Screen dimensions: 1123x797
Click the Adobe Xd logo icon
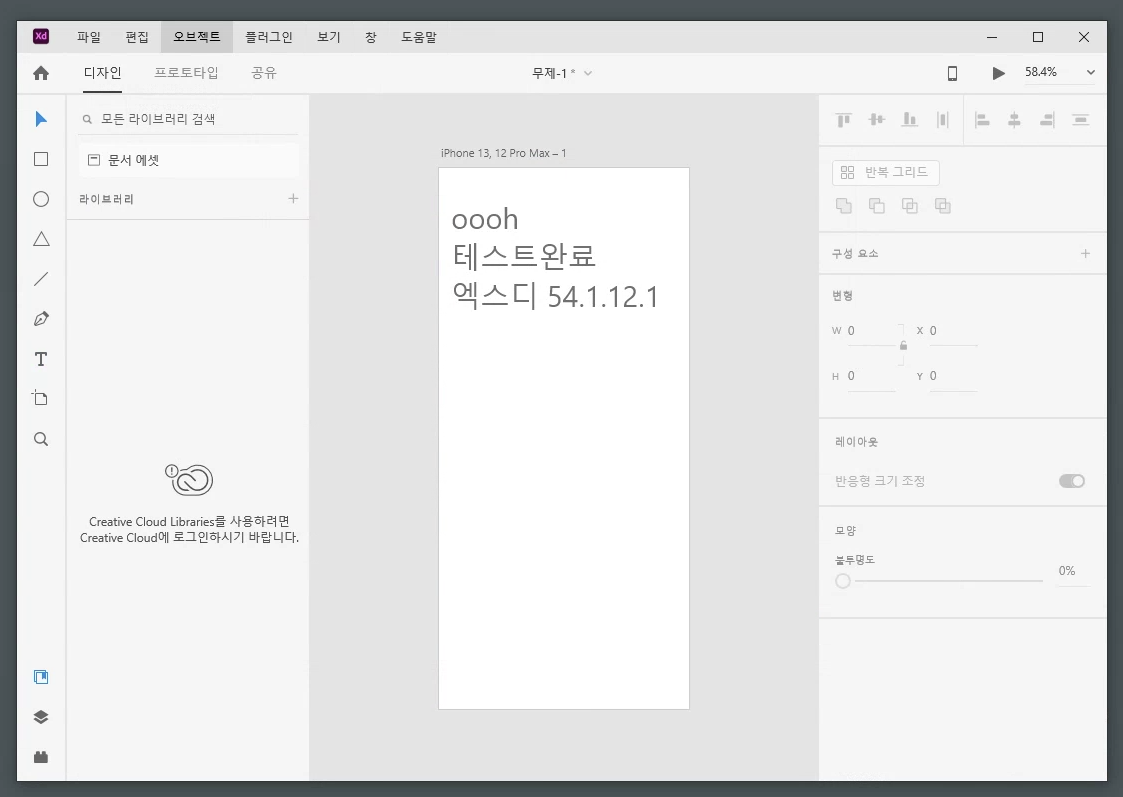pyautogui.click(x=41, y=36)
